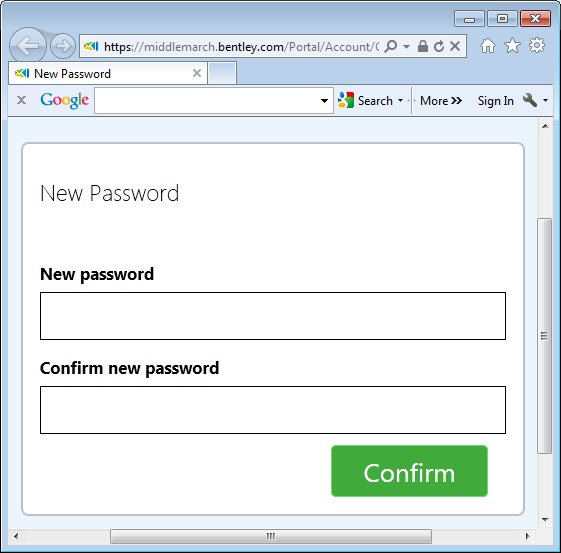Click the address bar search magnifier icon
Viewport: 561px width, 553px height.
point(391,46)
